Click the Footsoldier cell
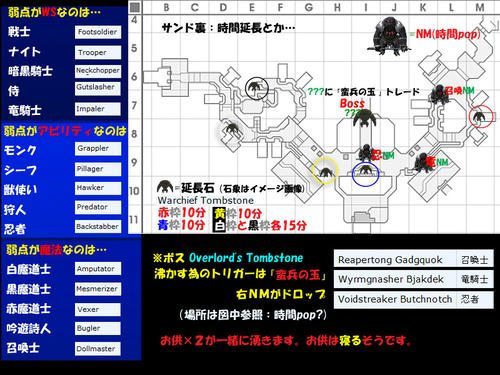Screen dimensions: 500x375 point(98,32)
